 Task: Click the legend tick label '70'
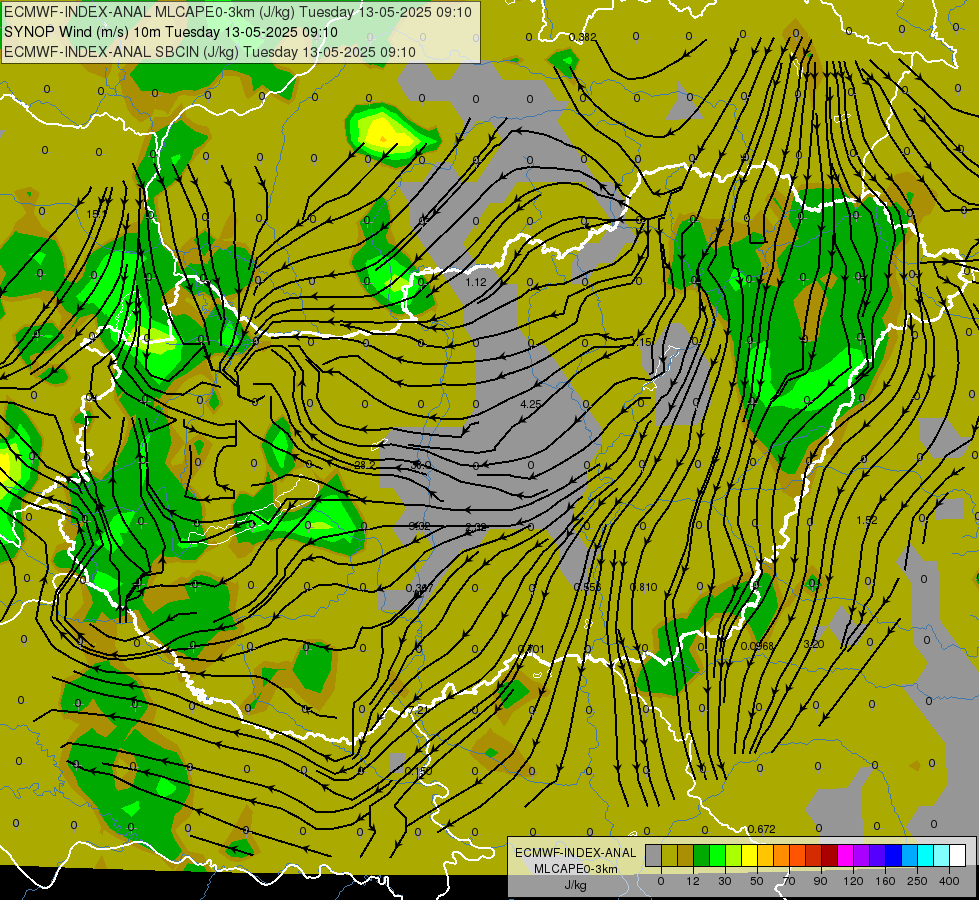[789, 881]
